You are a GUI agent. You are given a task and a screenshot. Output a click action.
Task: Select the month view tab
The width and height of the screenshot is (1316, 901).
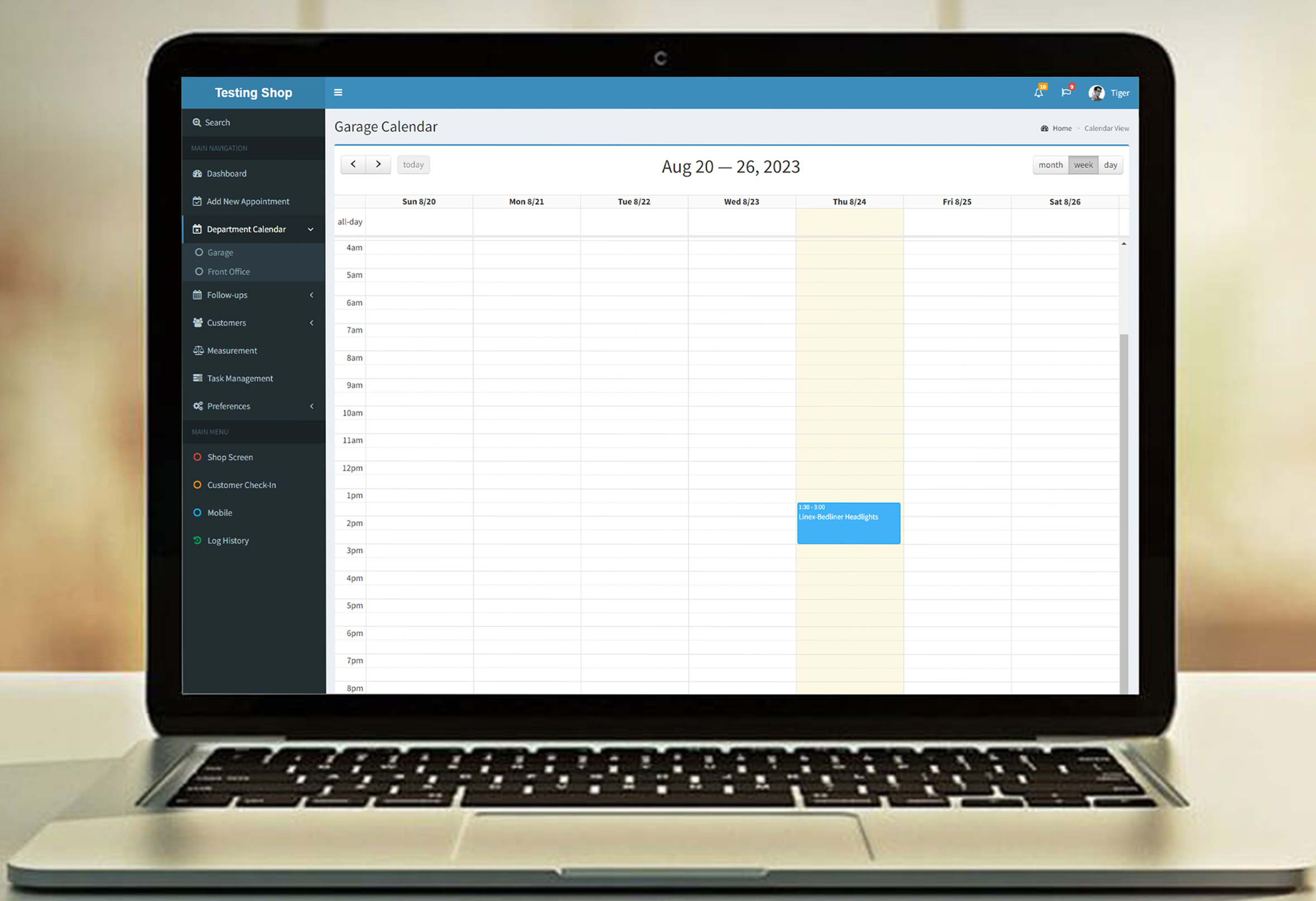coord(1050,165)
